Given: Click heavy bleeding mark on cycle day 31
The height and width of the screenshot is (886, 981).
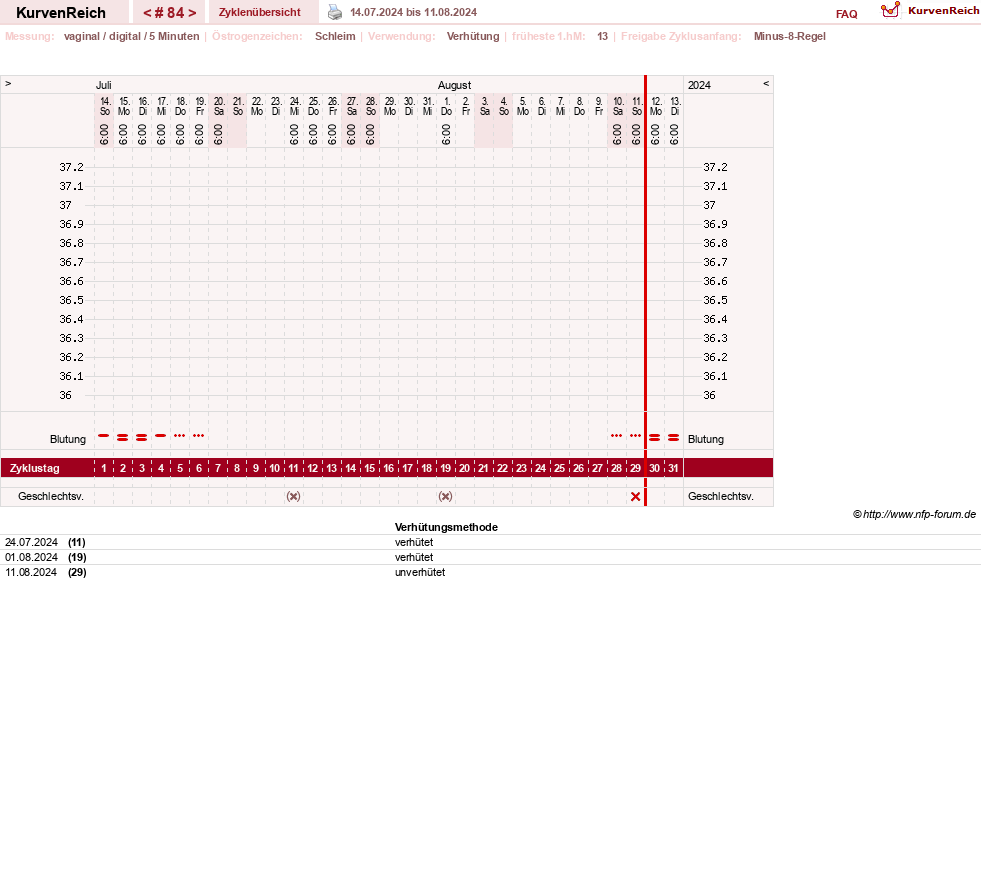Looking at the screenshot, I should 673,437.
